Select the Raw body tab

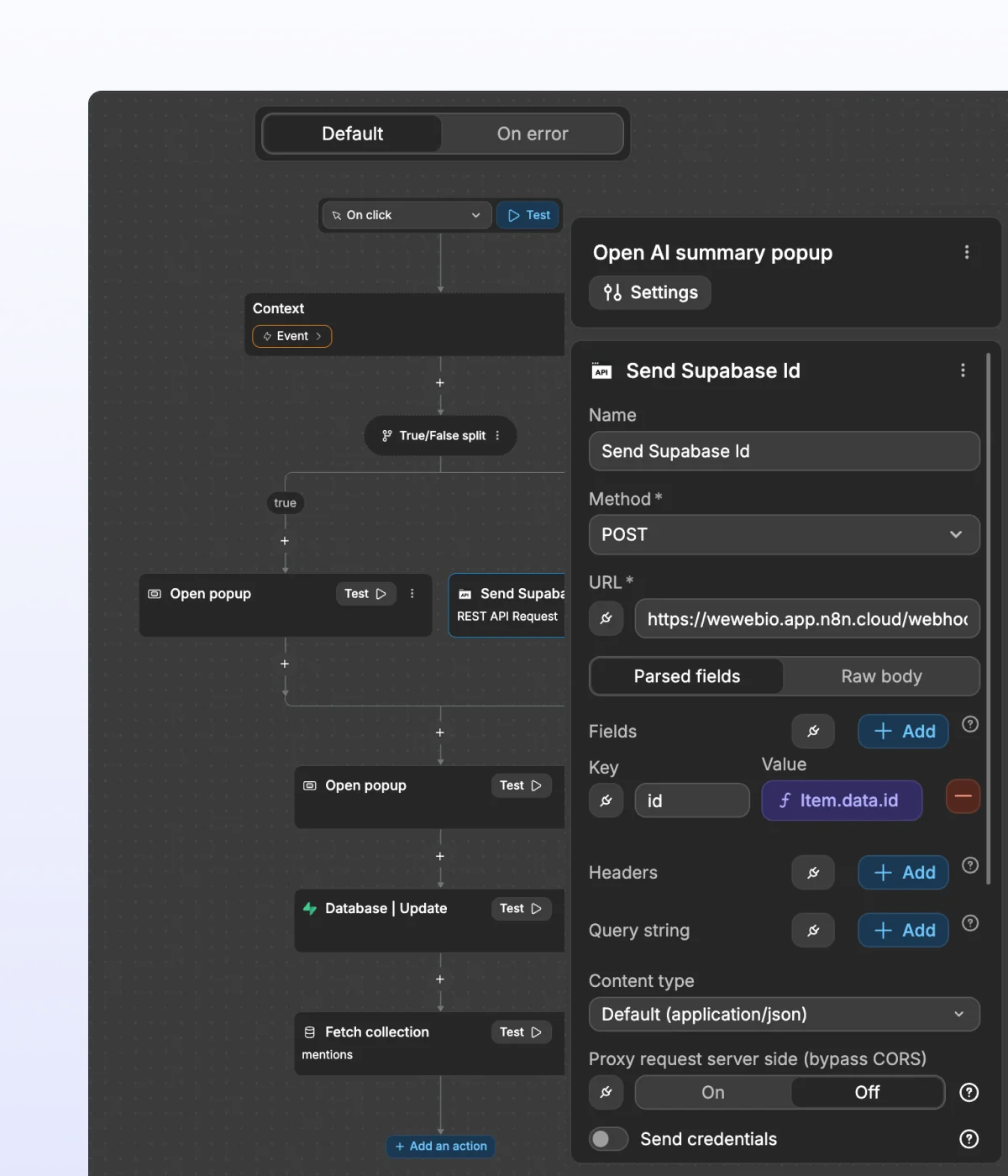click(x=882, y=676)
